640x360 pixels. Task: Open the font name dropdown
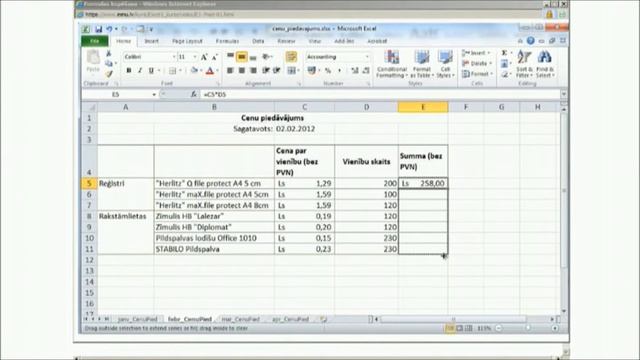[174, 57]
